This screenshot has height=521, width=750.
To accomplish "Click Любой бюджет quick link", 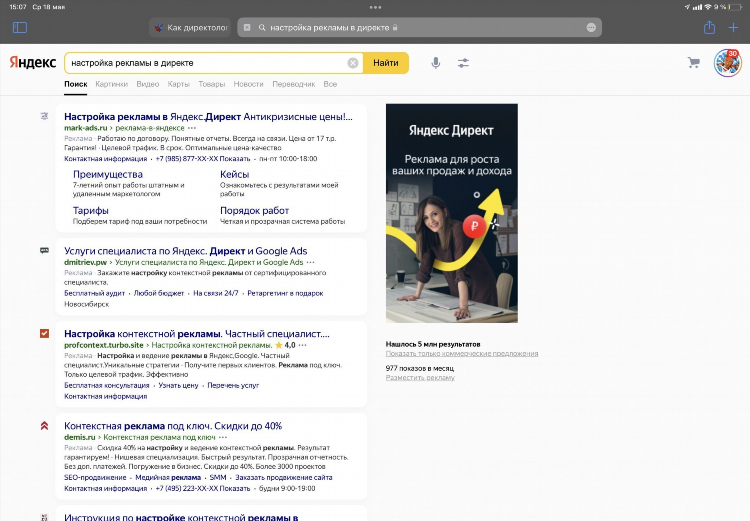I will click(159, 293).
